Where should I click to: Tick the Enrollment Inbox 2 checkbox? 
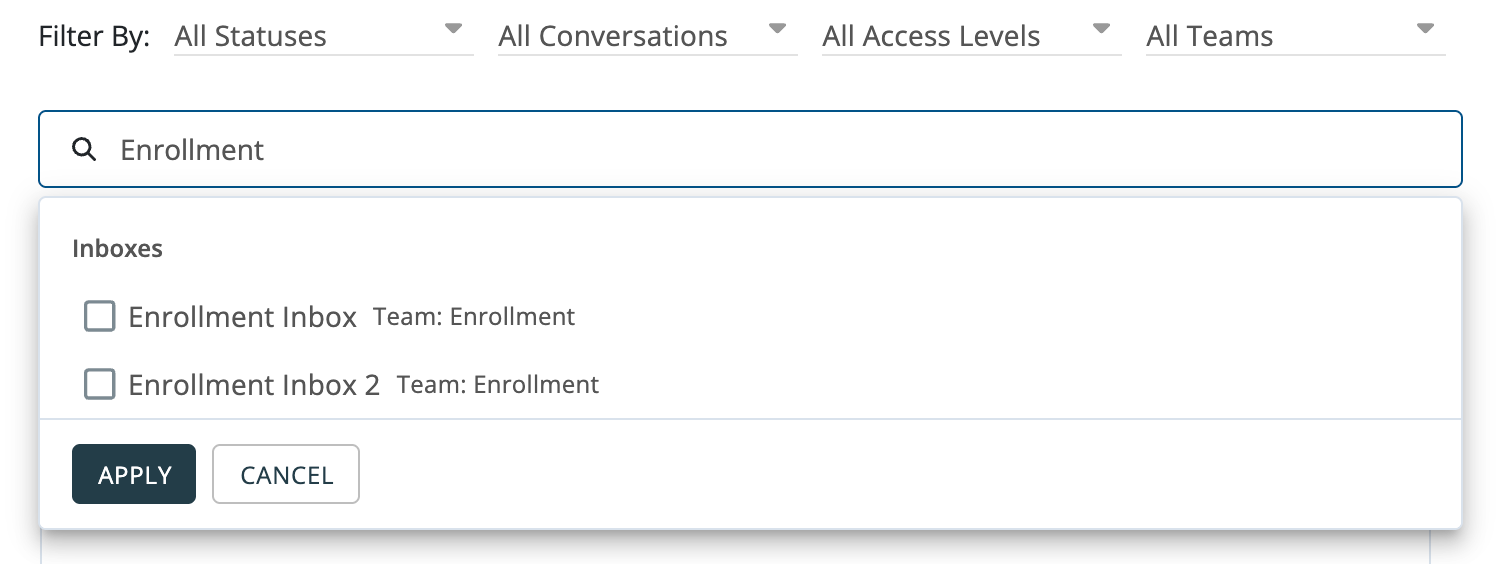point(100,385)
